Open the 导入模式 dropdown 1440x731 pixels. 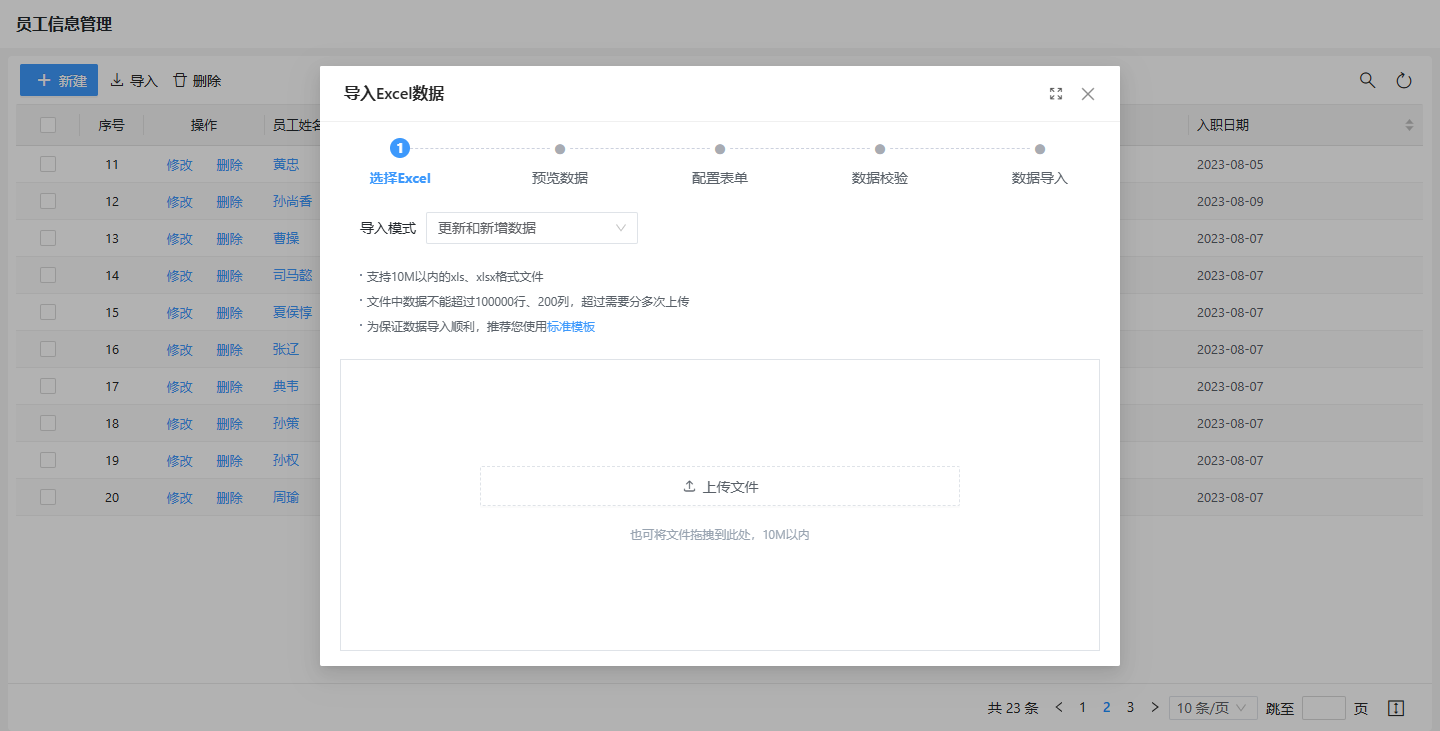click(x=532, y=228)
